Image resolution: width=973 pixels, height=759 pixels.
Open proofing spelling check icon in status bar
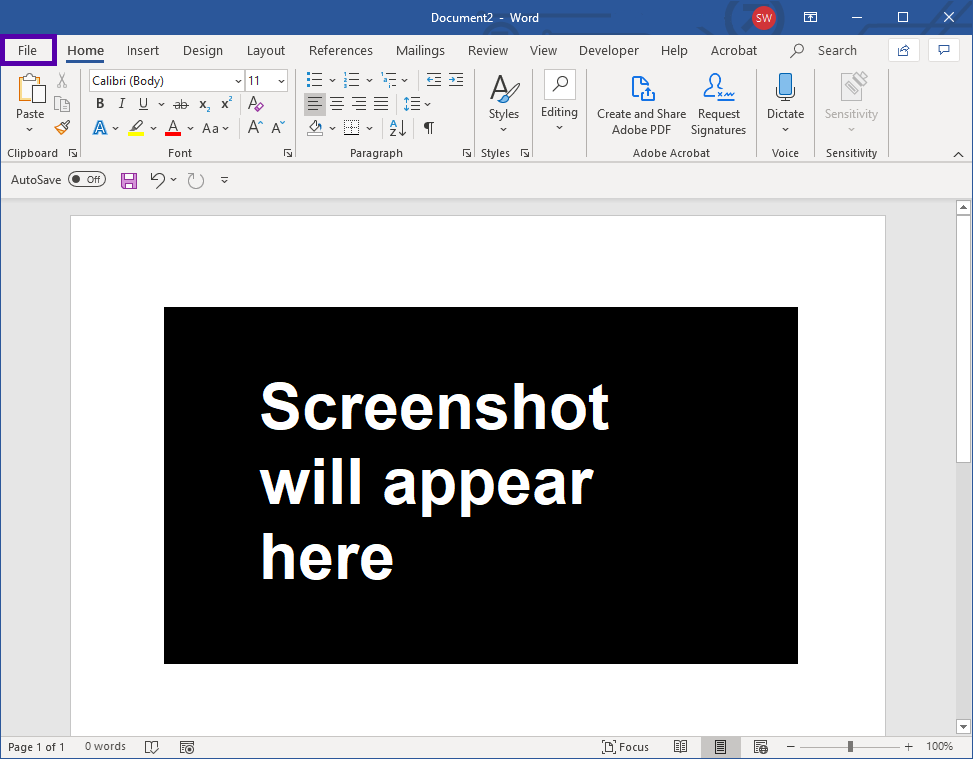(x=151, y=747)
